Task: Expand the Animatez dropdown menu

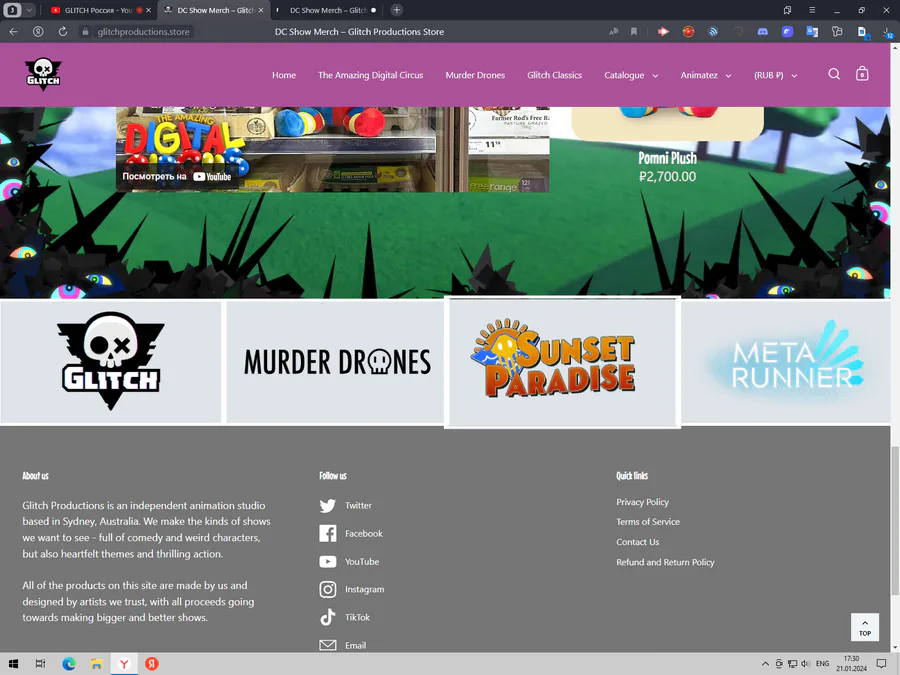Action: pos(705,75)
